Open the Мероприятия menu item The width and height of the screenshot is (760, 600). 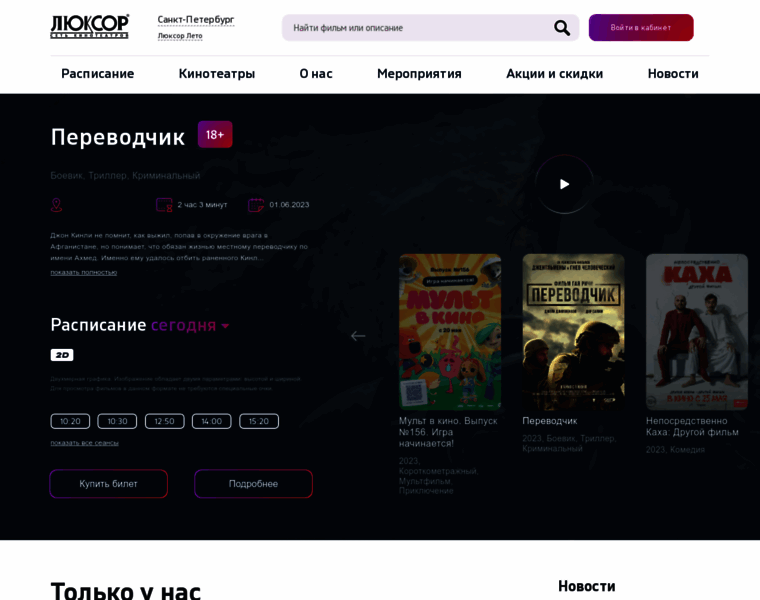pyautogui.click(x=419, y=74)
